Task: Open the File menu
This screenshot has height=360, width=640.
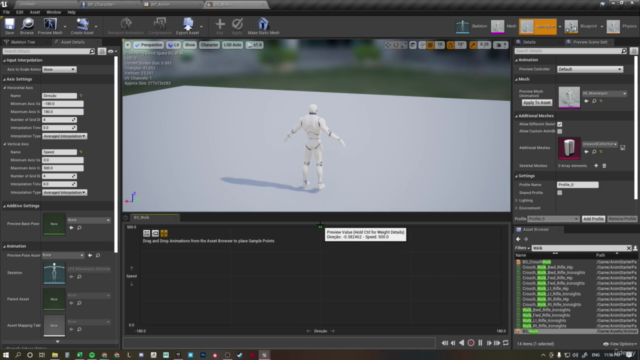Action: click(7, 12)
